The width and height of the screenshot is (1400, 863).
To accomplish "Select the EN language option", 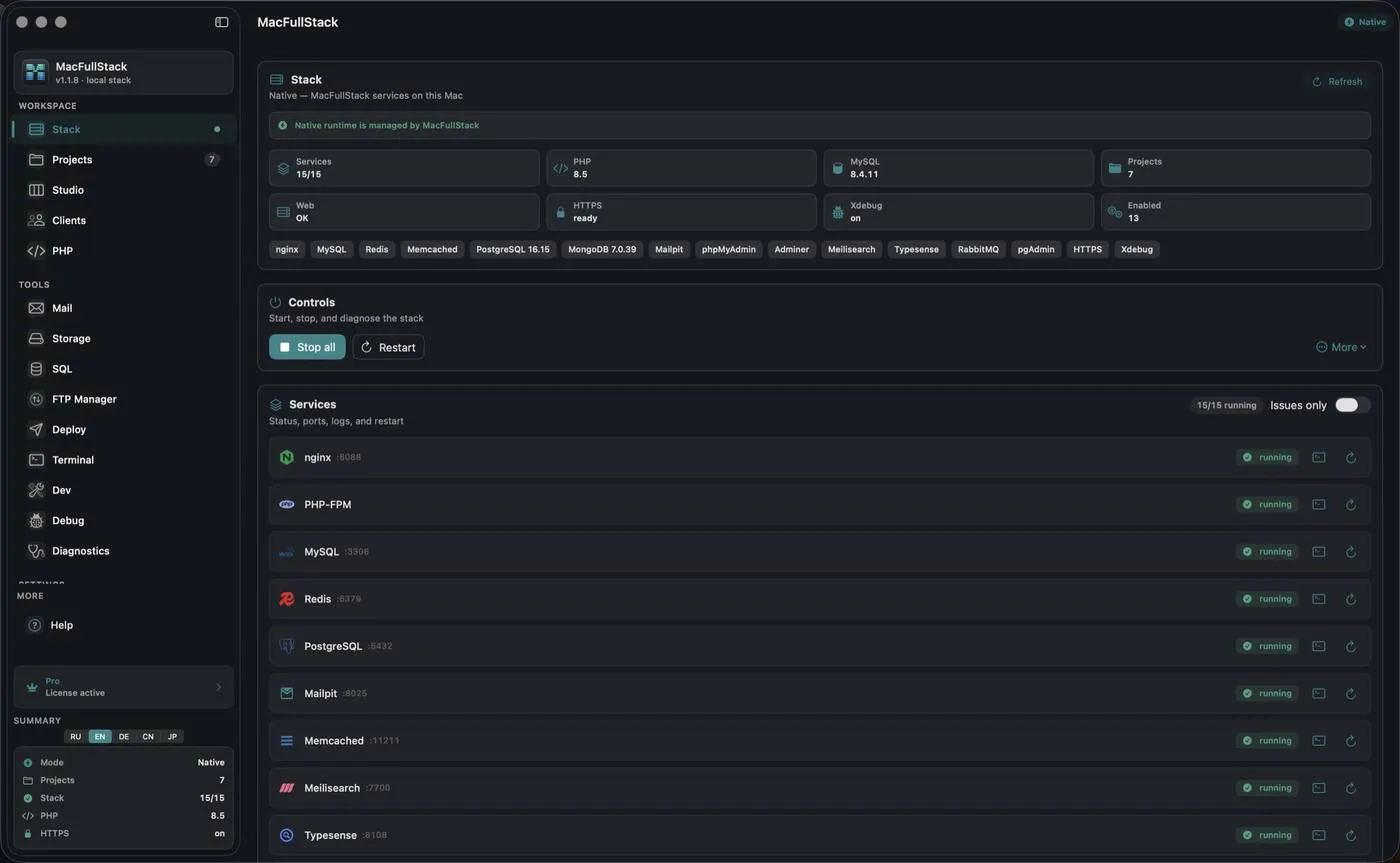I will pyautogui.click(x=100, y=737).
